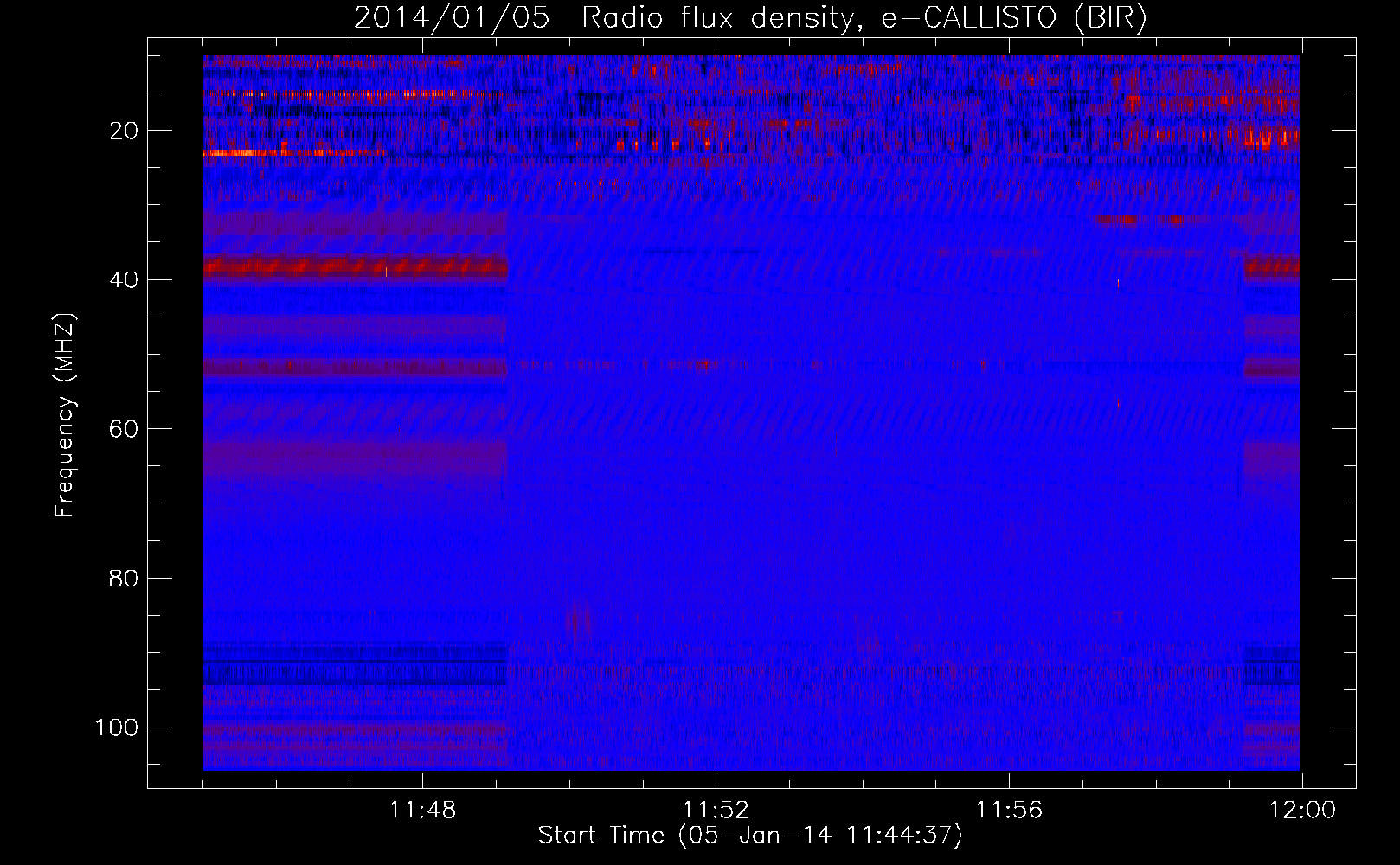Click the 40 frequency tick label

point(124,280)
